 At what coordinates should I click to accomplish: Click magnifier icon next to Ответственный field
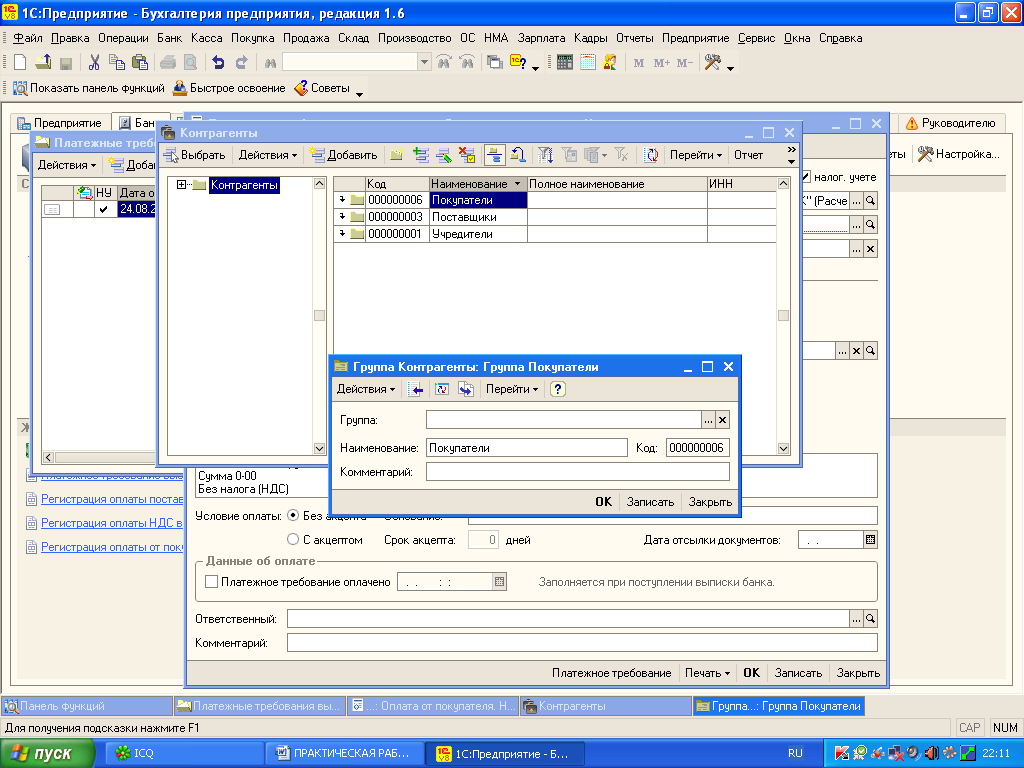point(870,618)
